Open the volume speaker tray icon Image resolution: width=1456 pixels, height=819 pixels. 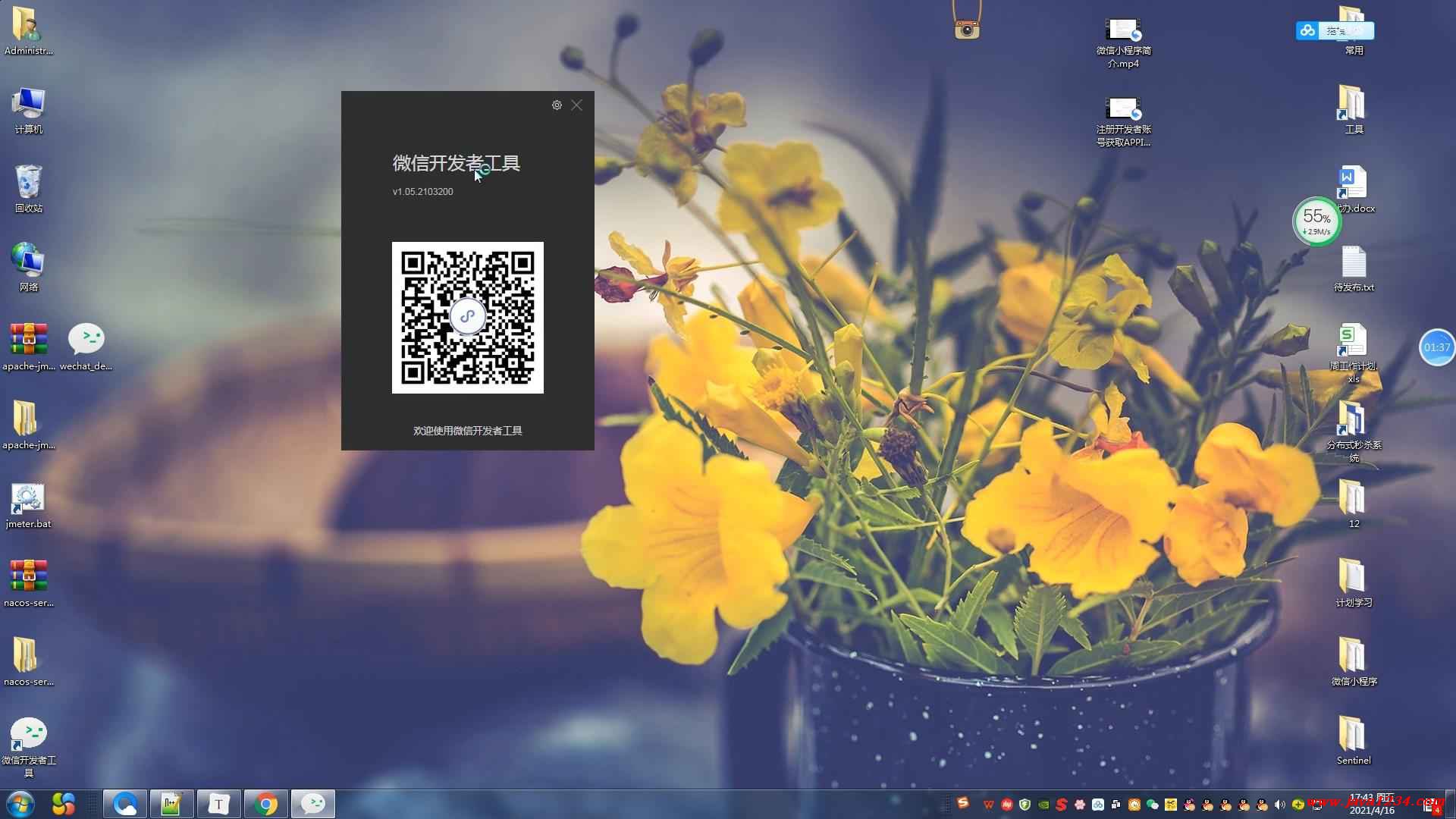pyautogui.click(x=1279, y=805)
